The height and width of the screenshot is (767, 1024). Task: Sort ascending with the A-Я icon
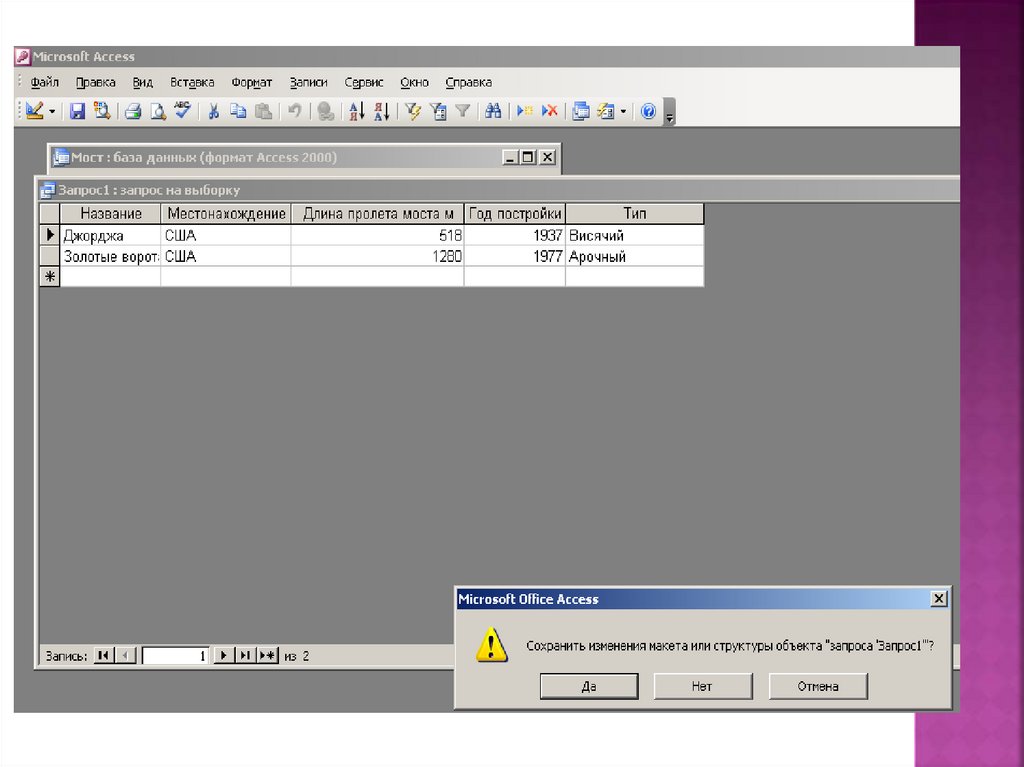[x=357, y=111]
